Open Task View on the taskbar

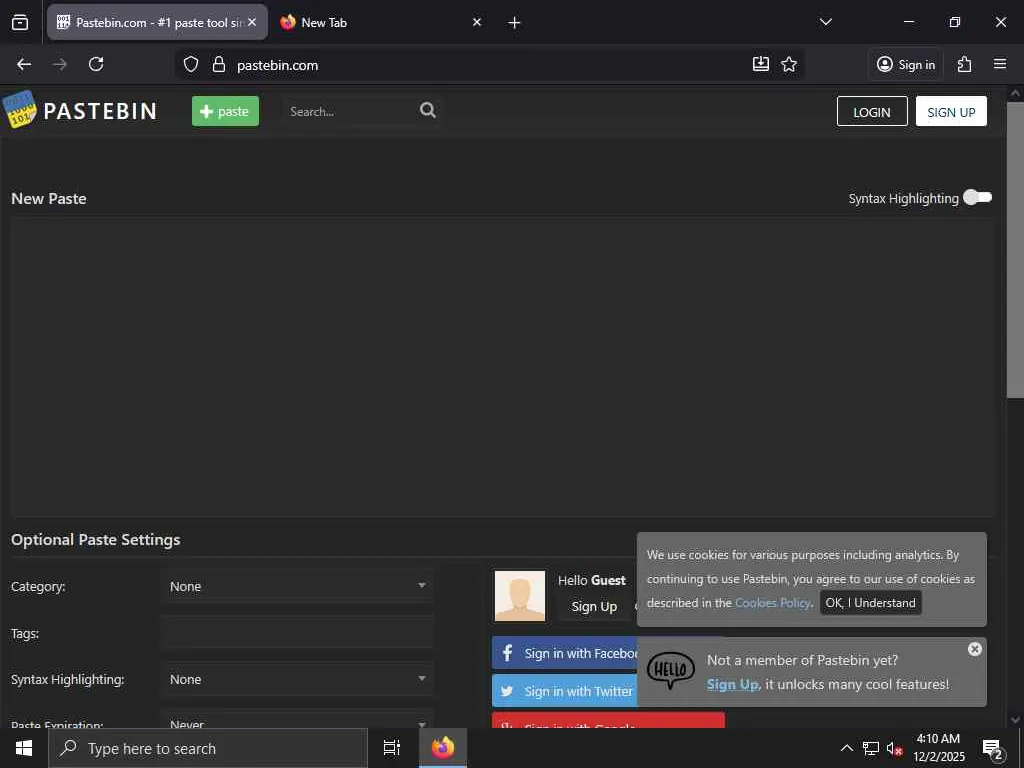[x=392, y=748]
